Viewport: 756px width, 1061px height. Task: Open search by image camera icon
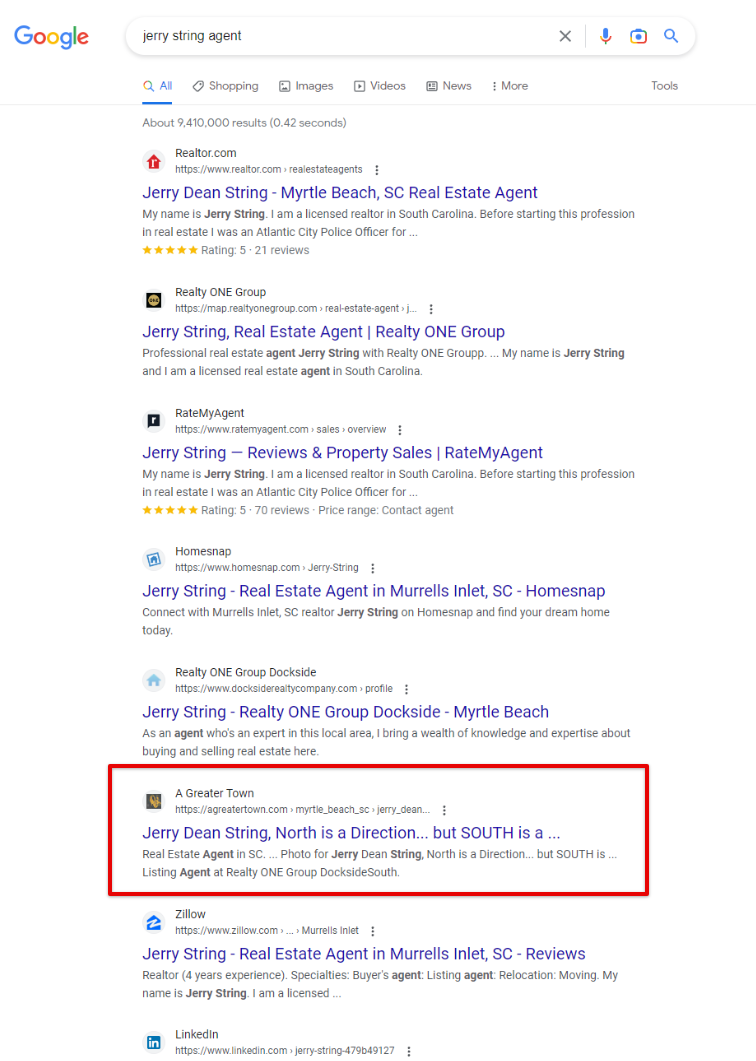[x=638, y=36]
